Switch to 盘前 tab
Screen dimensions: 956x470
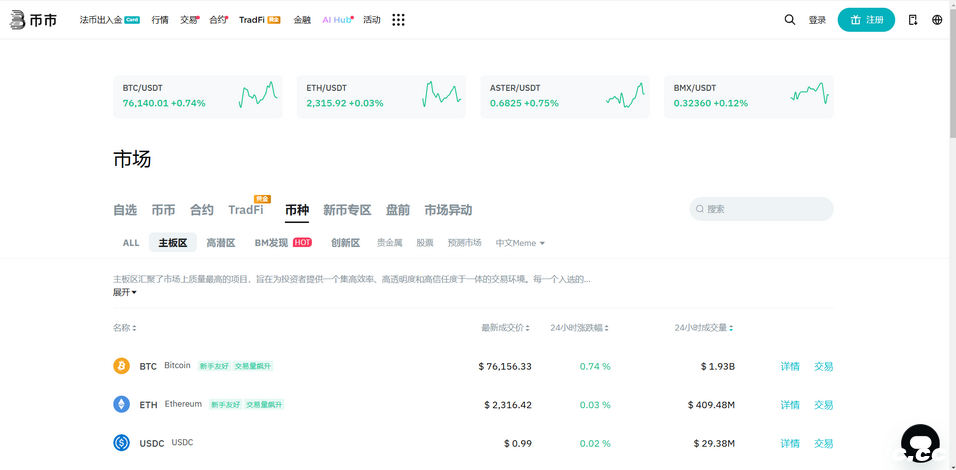point(398,210)
